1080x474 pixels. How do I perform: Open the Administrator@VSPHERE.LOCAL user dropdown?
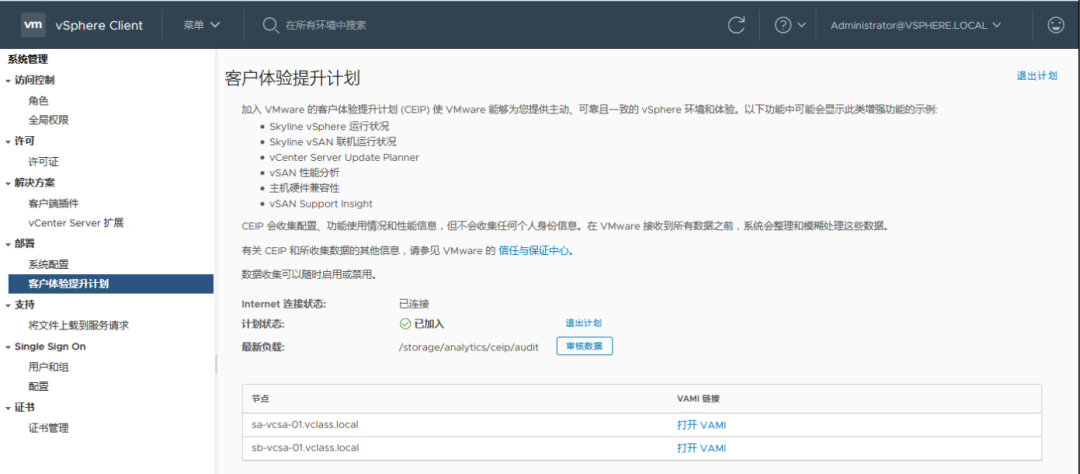point(918,25)
